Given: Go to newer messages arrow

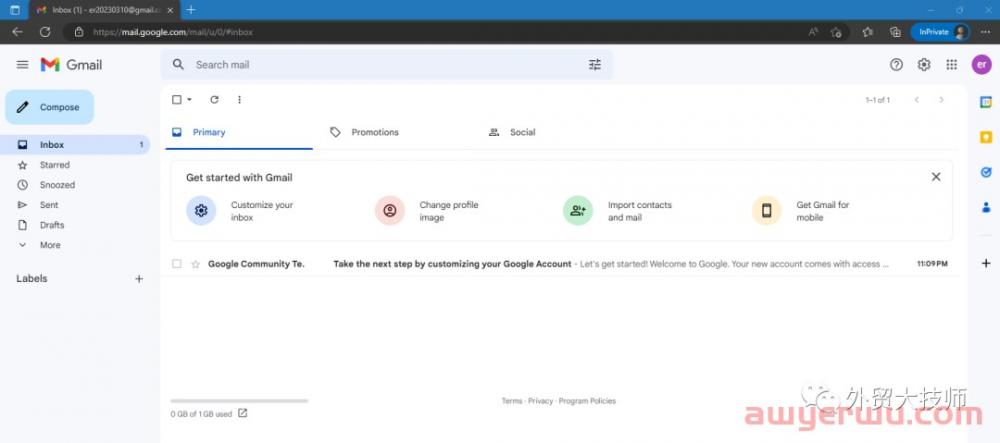Looking at the screenshot, I should (x=916, y=100).
